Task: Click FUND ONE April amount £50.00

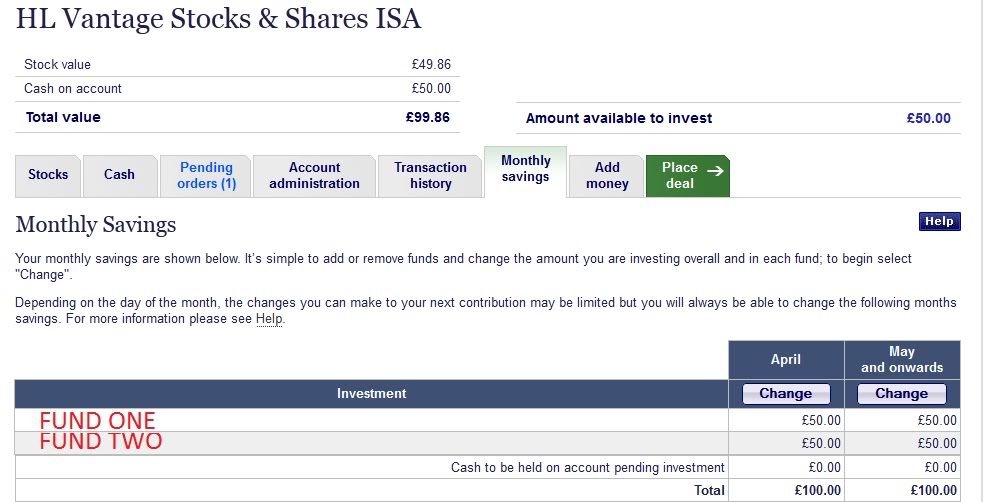Action: (821, 421)
